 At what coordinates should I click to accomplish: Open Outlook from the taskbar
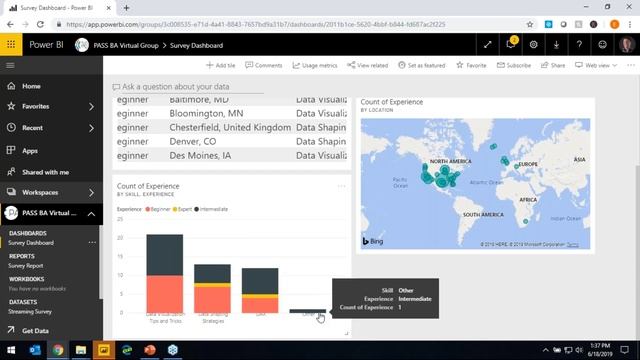click(x=35, y=350)
